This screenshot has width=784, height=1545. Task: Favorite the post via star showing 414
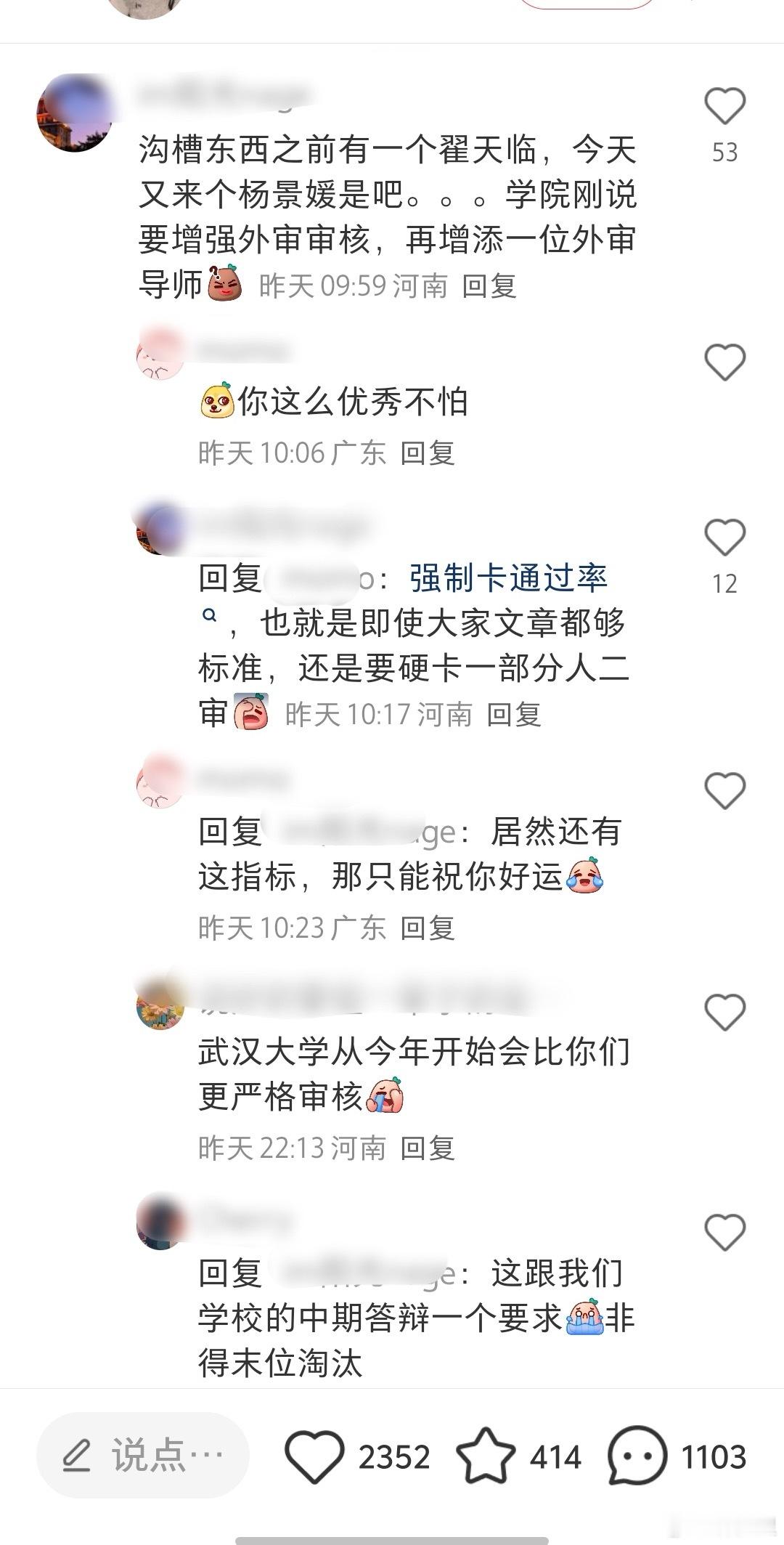[485, 1456]
